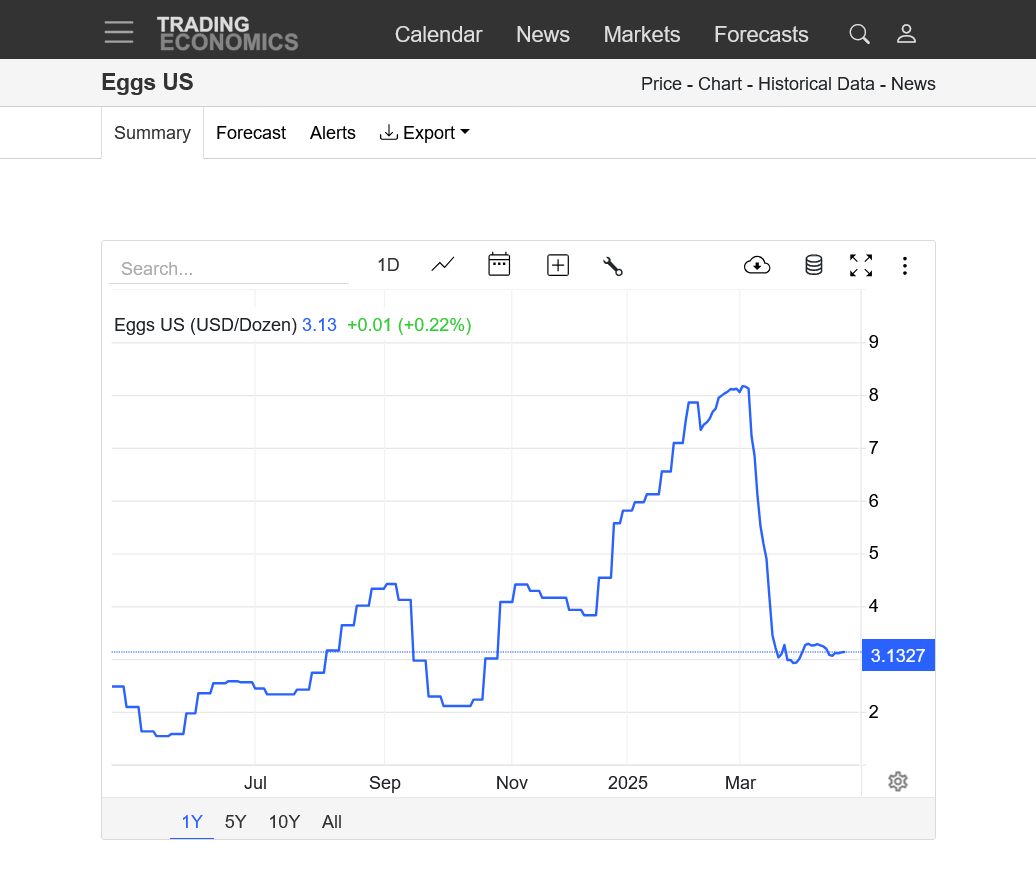Screen dimensions: 1036x891
Task: Open data stack database icon
Action: pos(813,266)
